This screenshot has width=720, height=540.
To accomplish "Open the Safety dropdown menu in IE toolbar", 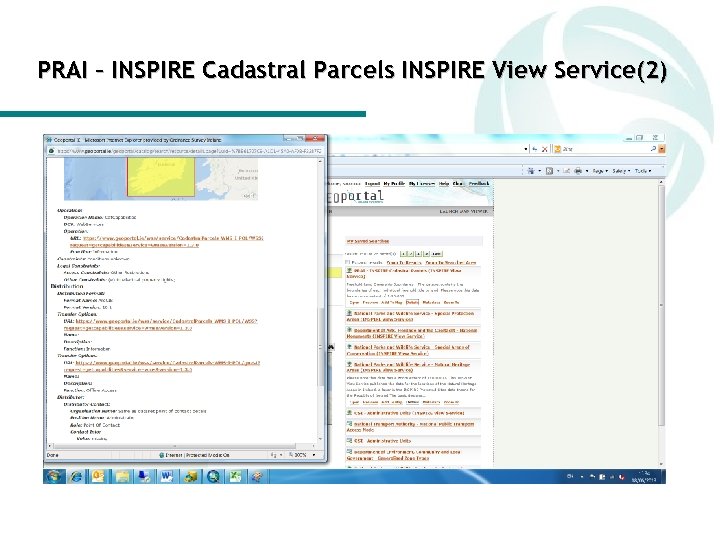I will (621, 171).
